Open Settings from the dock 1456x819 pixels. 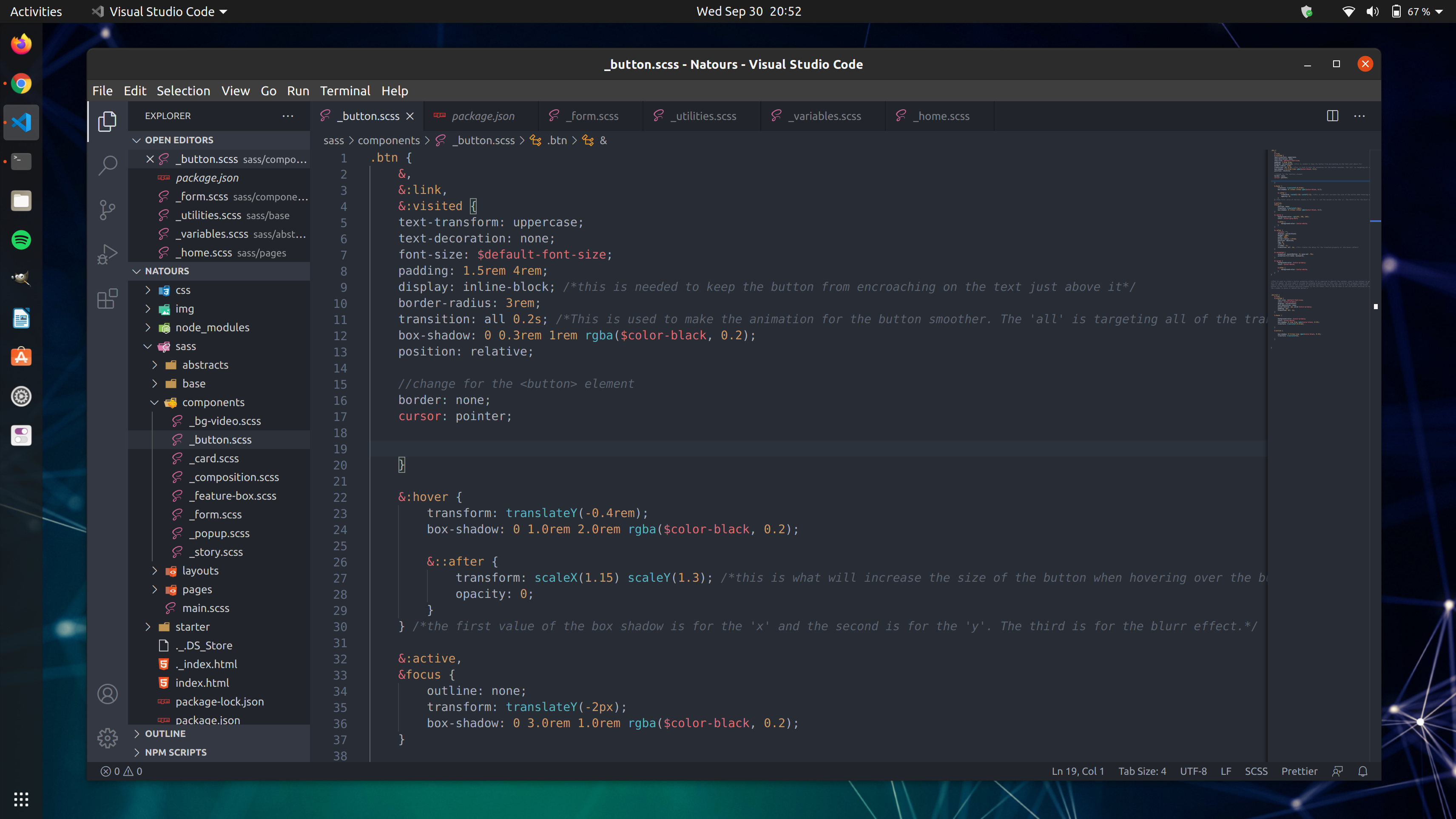[x=21, y=396]
